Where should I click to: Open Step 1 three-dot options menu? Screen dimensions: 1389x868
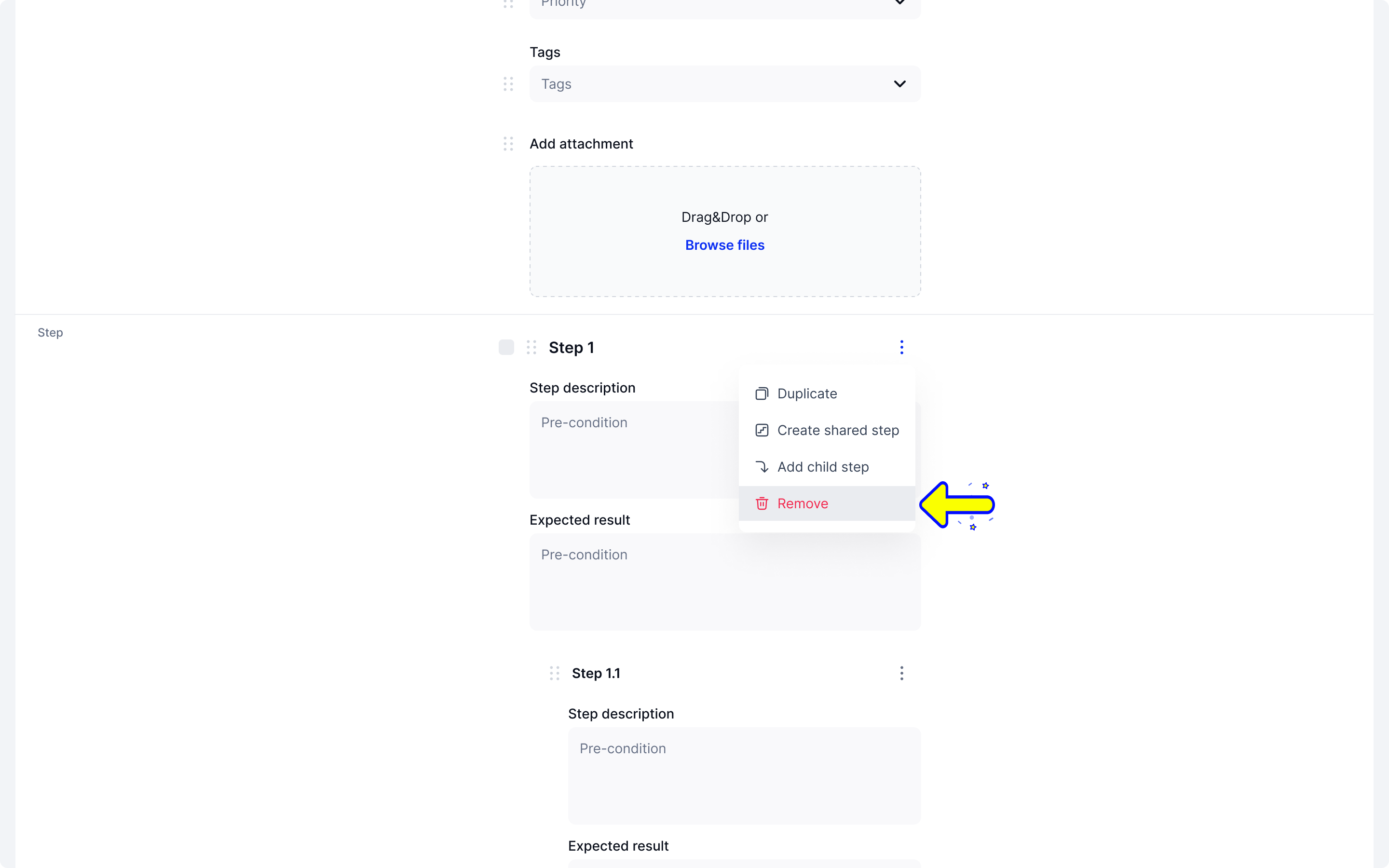pyautogui.click(x=901, y=347)
